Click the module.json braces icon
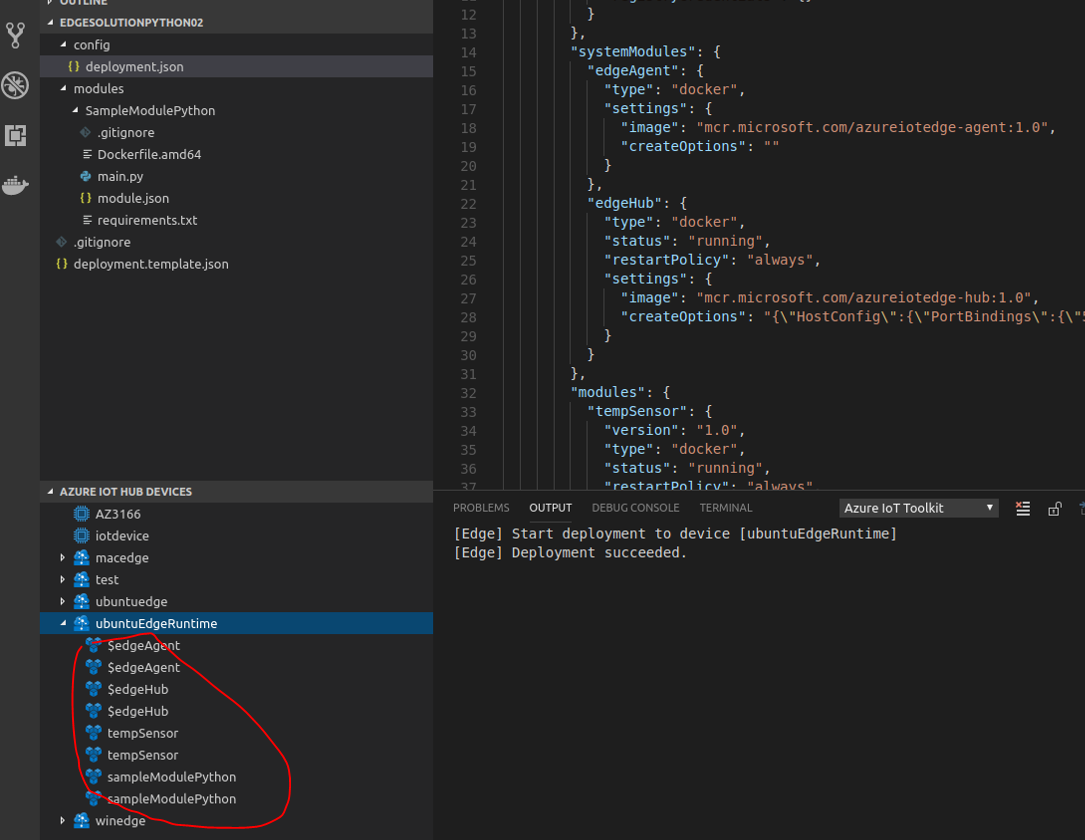Image resolution: width=1085 pixels, height=840 pixels. (86, 198)
